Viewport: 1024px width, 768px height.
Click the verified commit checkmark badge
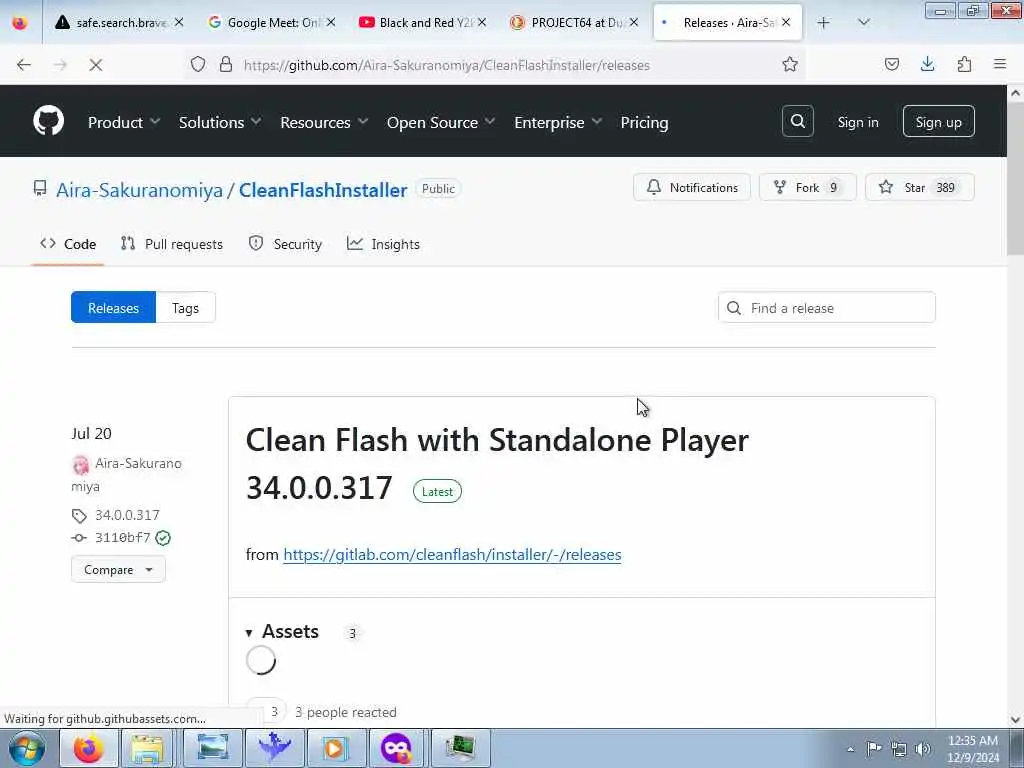163,538
